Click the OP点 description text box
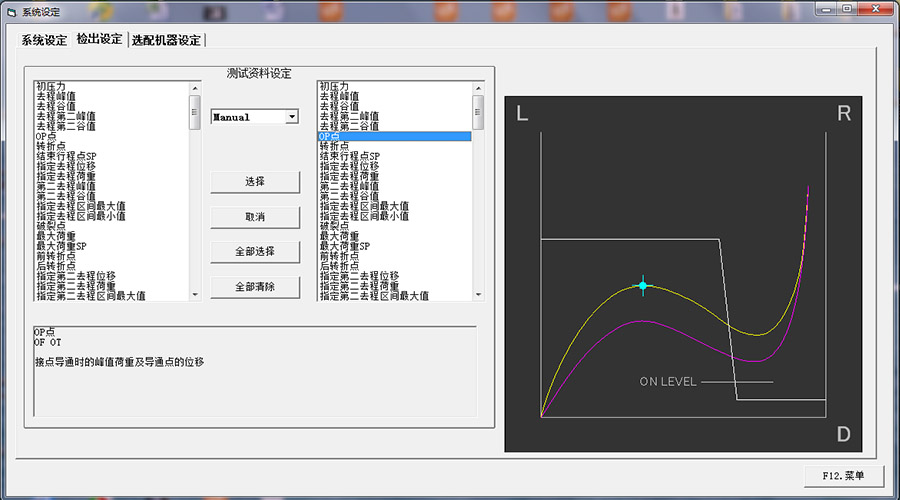Image resolution: width=900 pixels, height=500 pixels. 255,371
